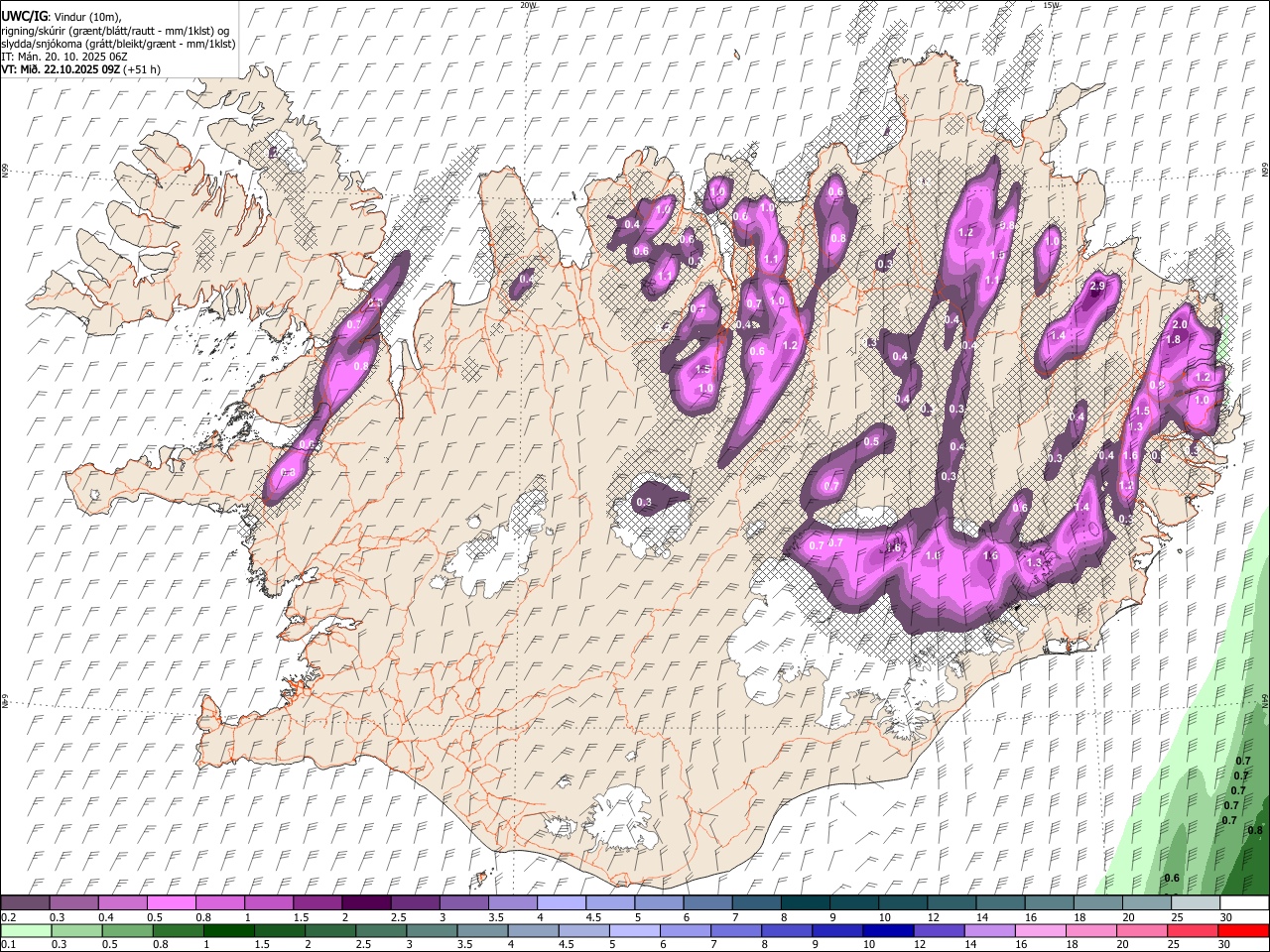Viewport: 1270px width, 952px height.
Task: Click the '1.8' snowfall value on the map
Action: tap(1174, 339)
